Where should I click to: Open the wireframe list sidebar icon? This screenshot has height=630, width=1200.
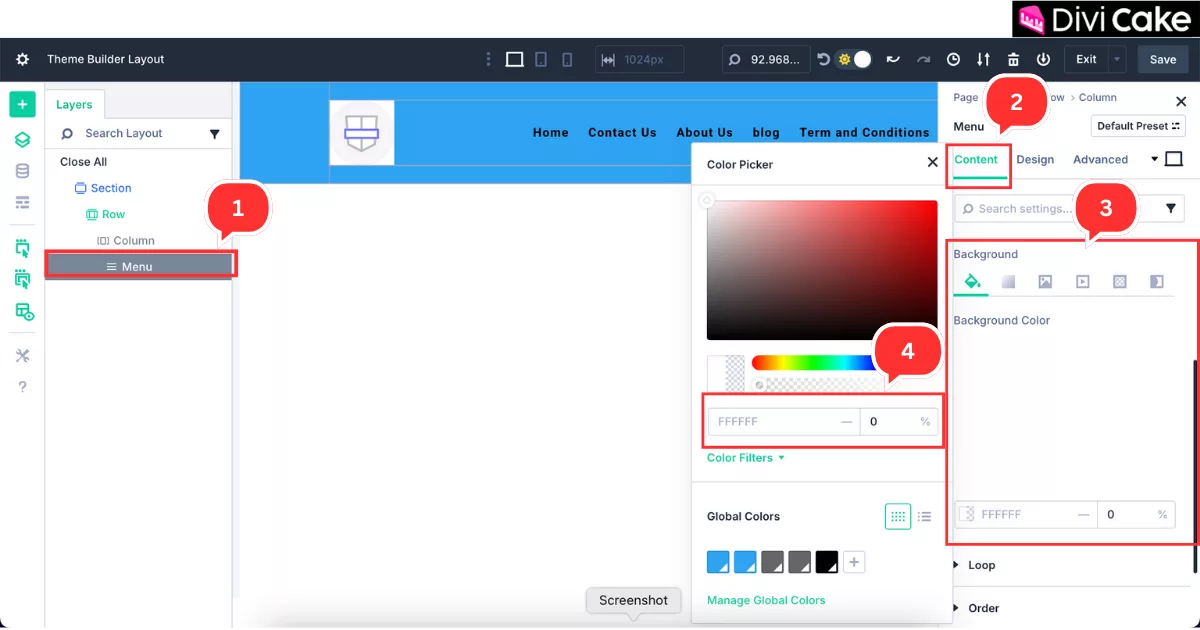click(x=23, y=202)
